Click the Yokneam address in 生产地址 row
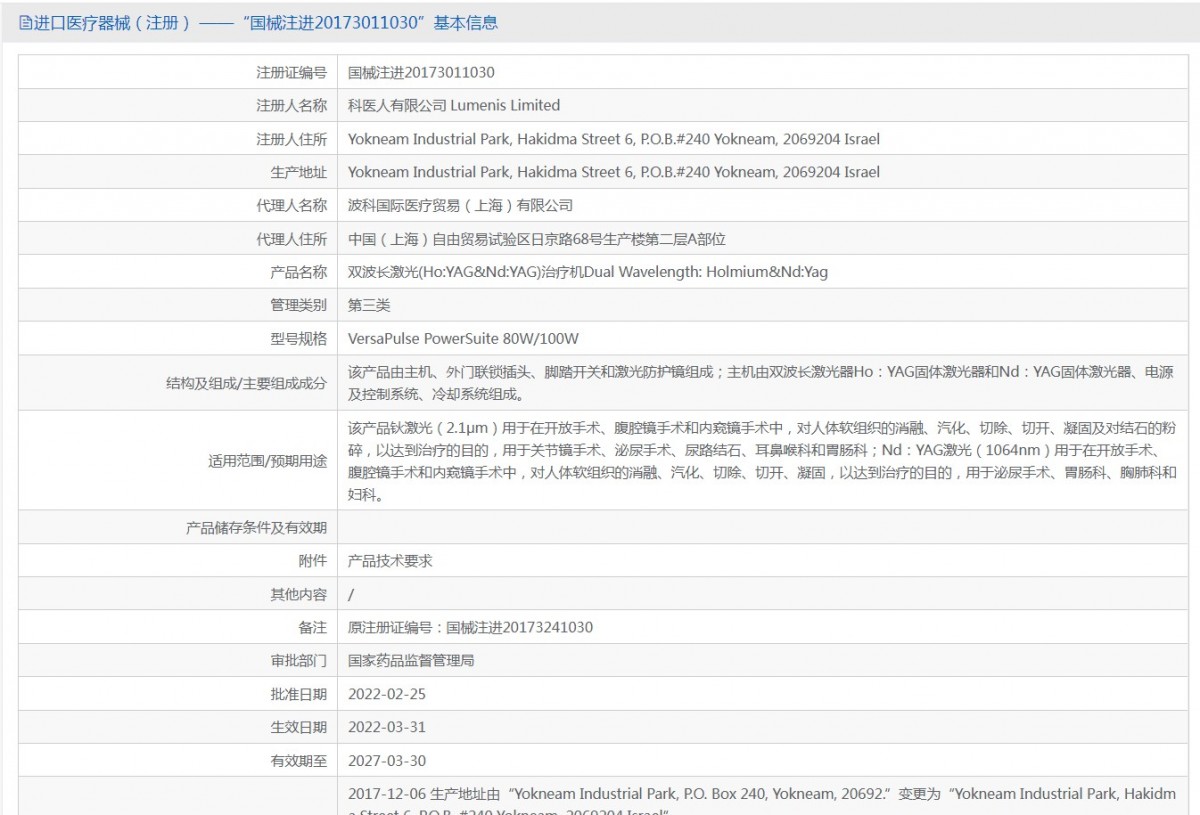This screenshot has width=1200, height=815. pos(614,172)
